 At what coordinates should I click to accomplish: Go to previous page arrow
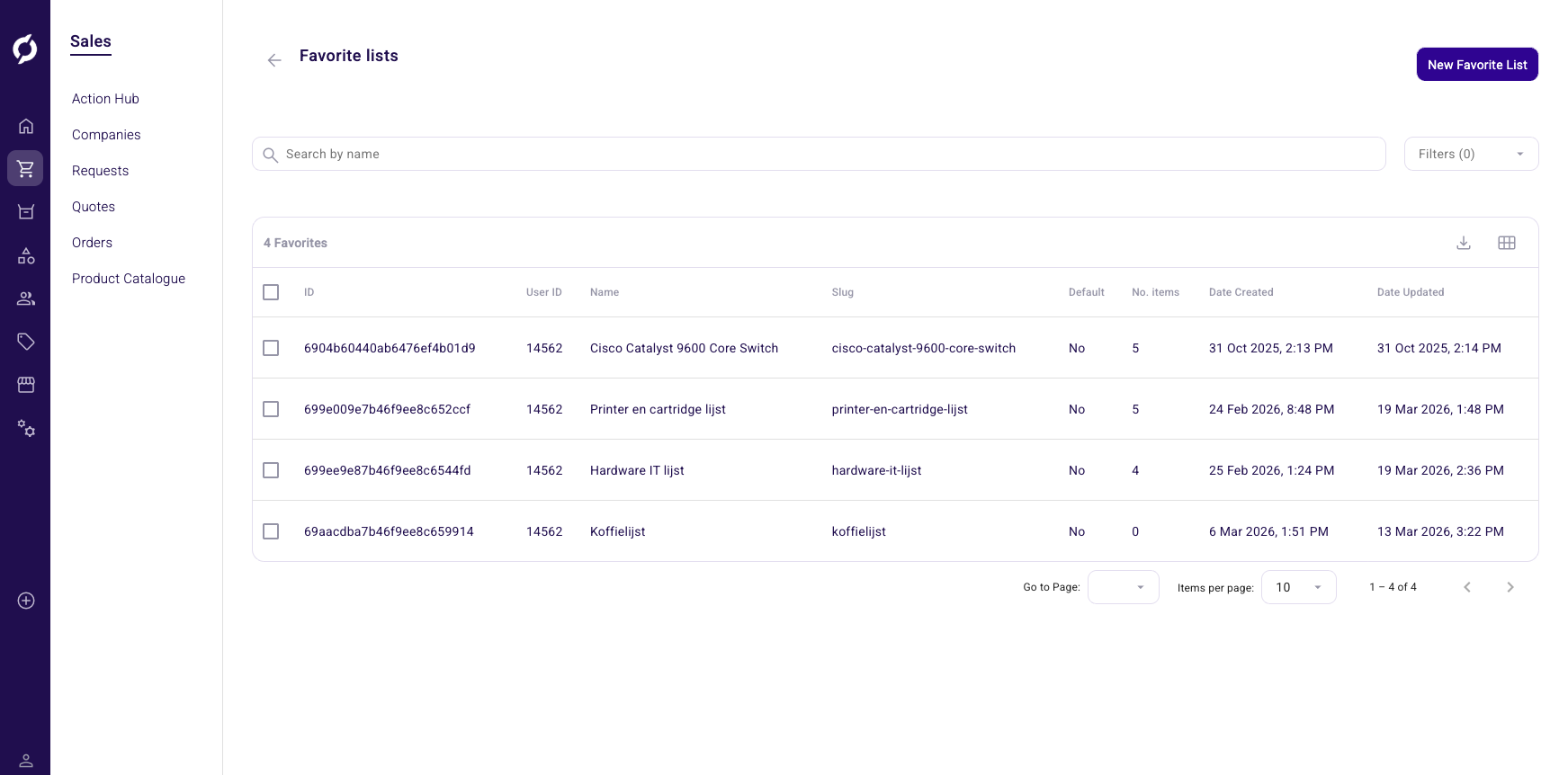1467,587
